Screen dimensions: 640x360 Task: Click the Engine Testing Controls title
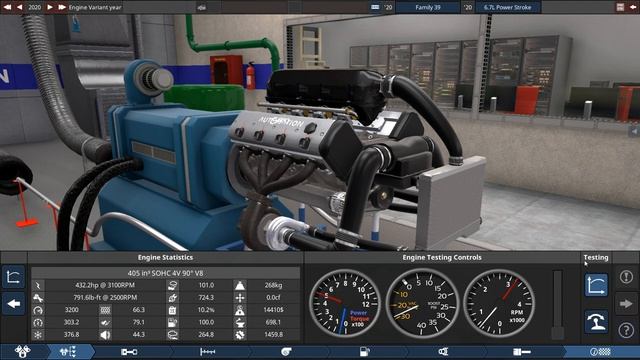coord(442,258)
